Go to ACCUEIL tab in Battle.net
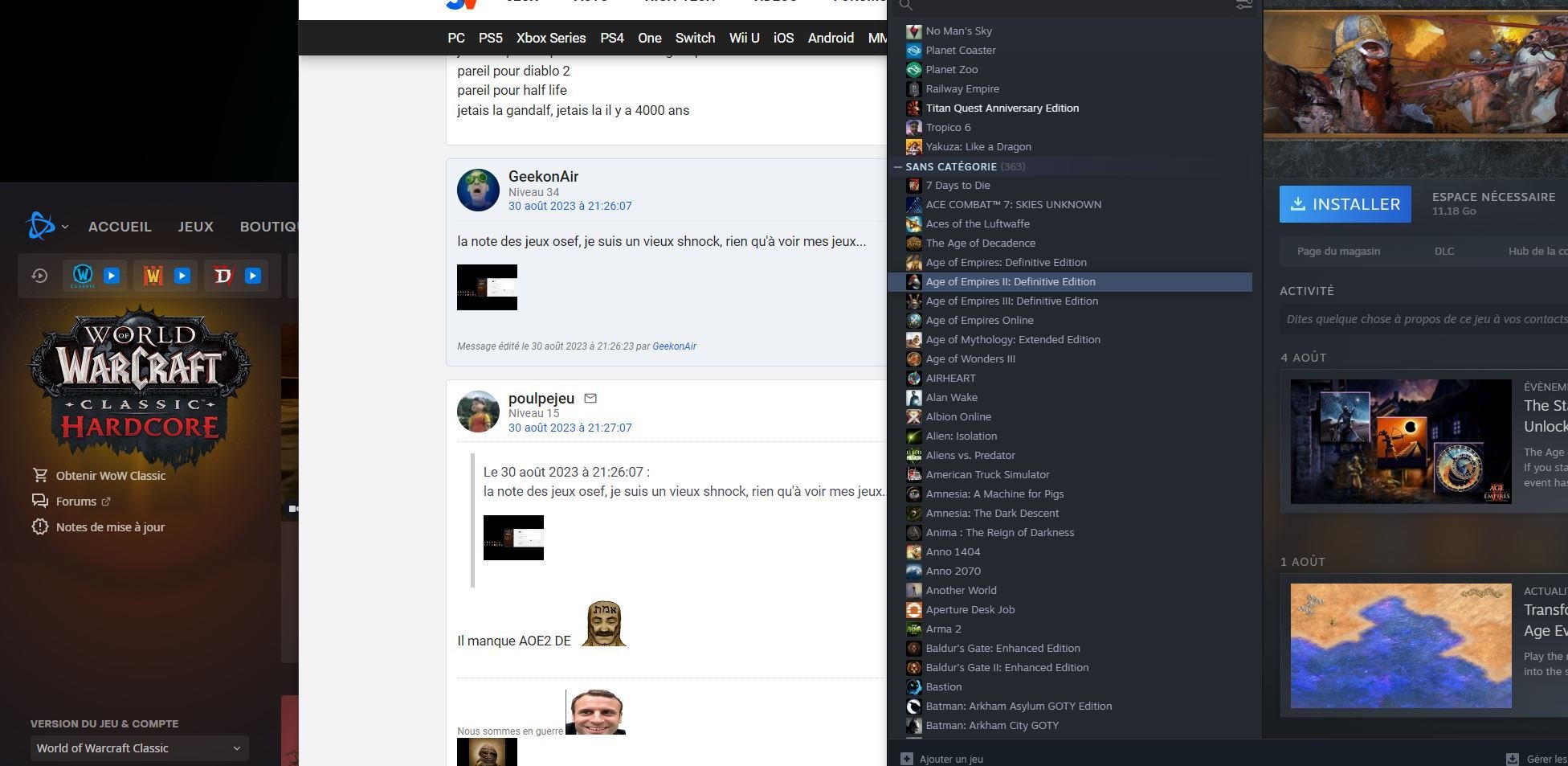Screen dimensions: 1568x766 pyautogui.click(x=120, y=227)
